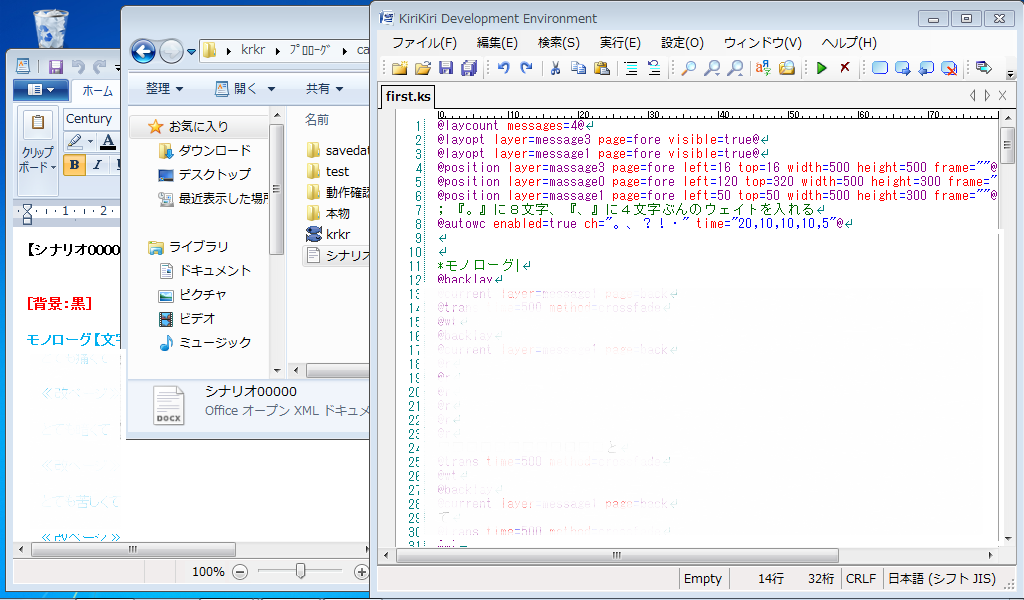Click Find Previous magnifier icon
This screenshot has width=1024, height=600.
click(735, 68)
